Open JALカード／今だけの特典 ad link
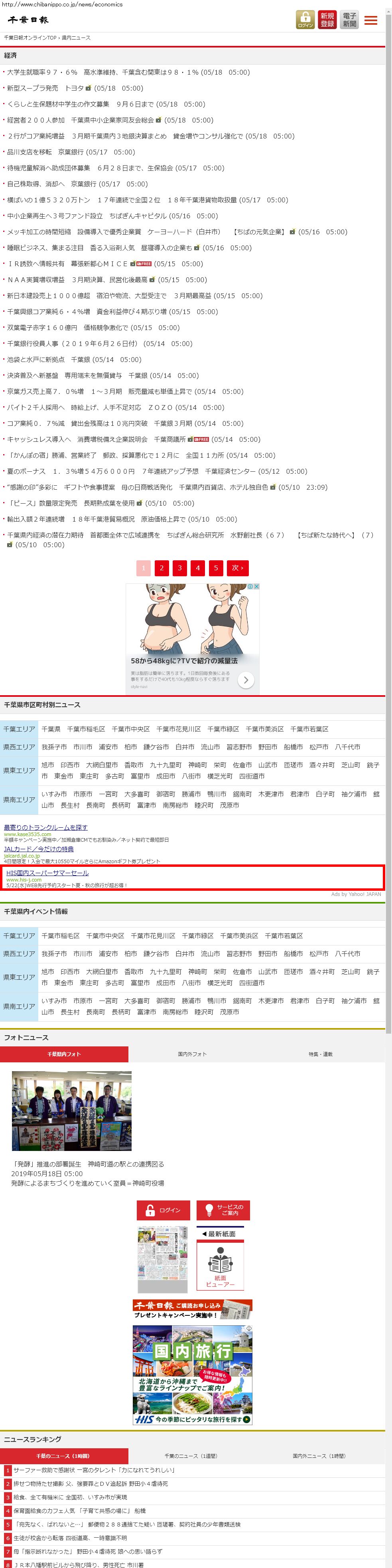 (x=39, y=848)
